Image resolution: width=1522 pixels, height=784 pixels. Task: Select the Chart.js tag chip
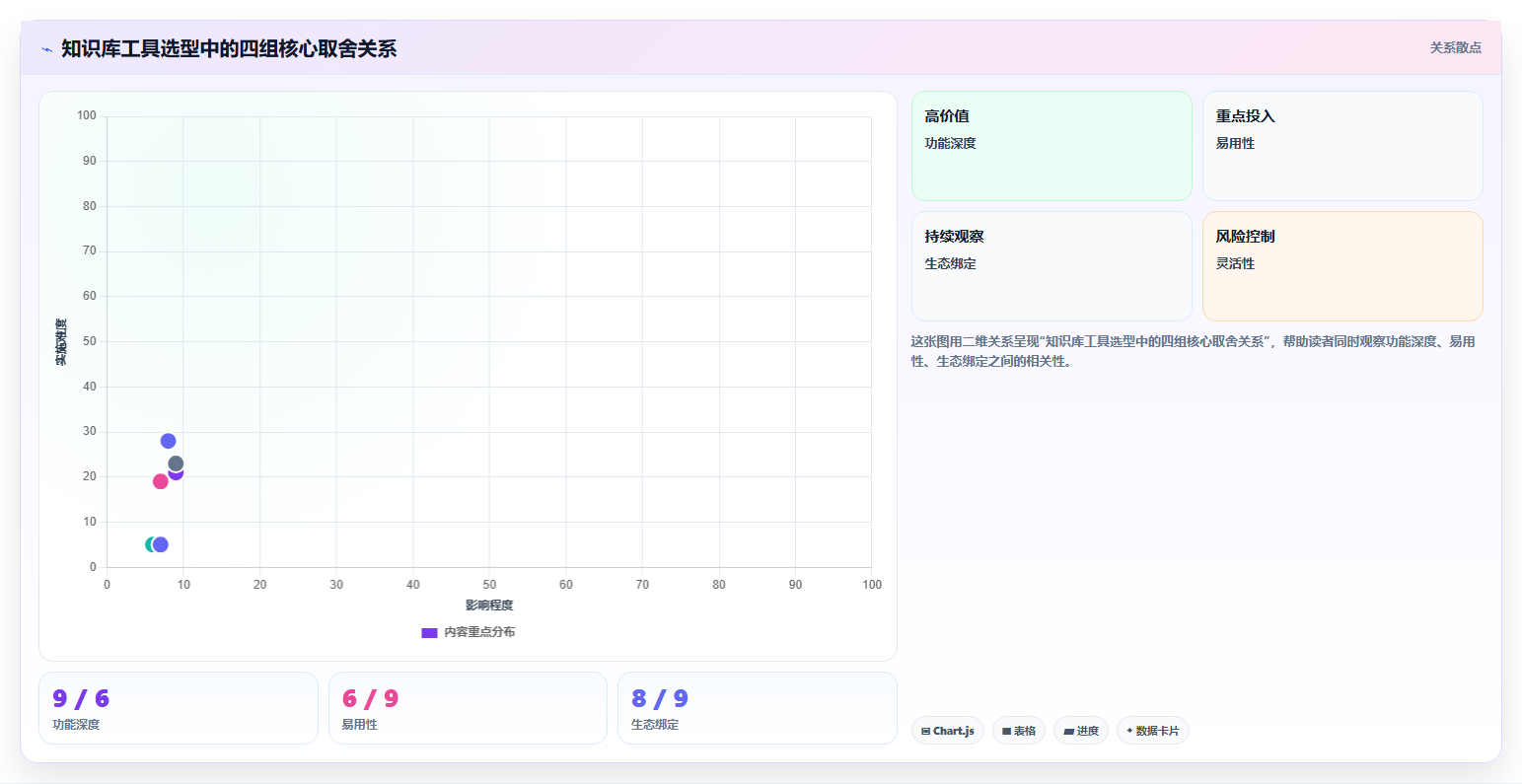tap(947, 731)
